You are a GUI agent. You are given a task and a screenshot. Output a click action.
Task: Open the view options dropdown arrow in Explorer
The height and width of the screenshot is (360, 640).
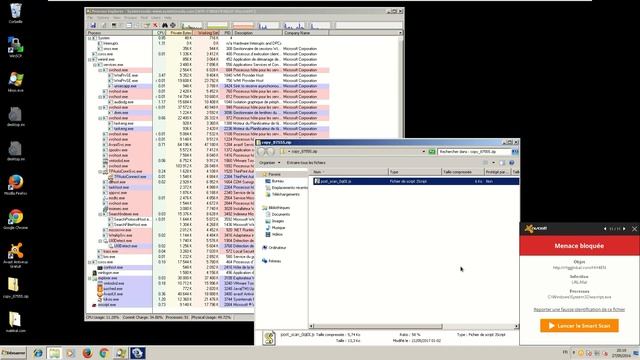493,162
